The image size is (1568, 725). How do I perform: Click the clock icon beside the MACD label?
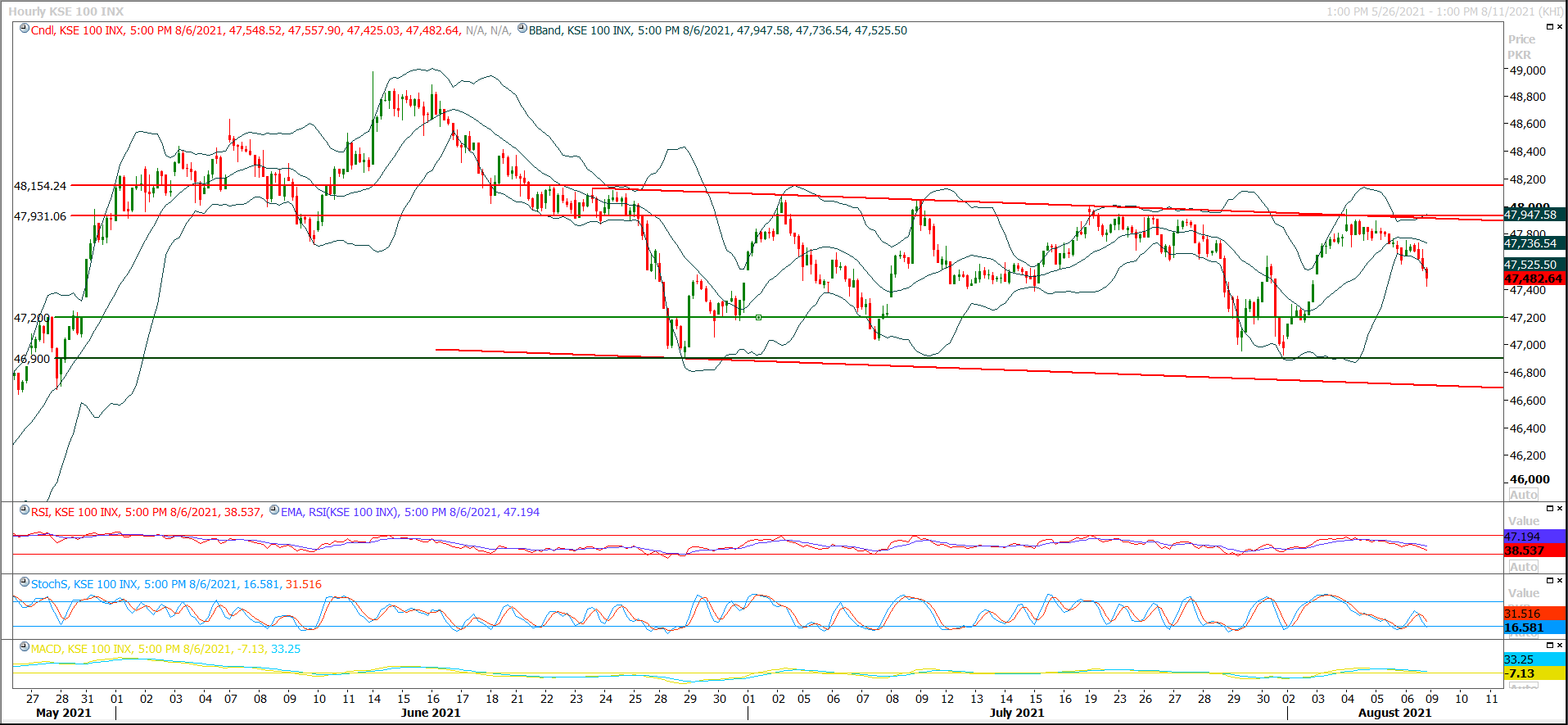pyautogui.click(x=25, y=646)
